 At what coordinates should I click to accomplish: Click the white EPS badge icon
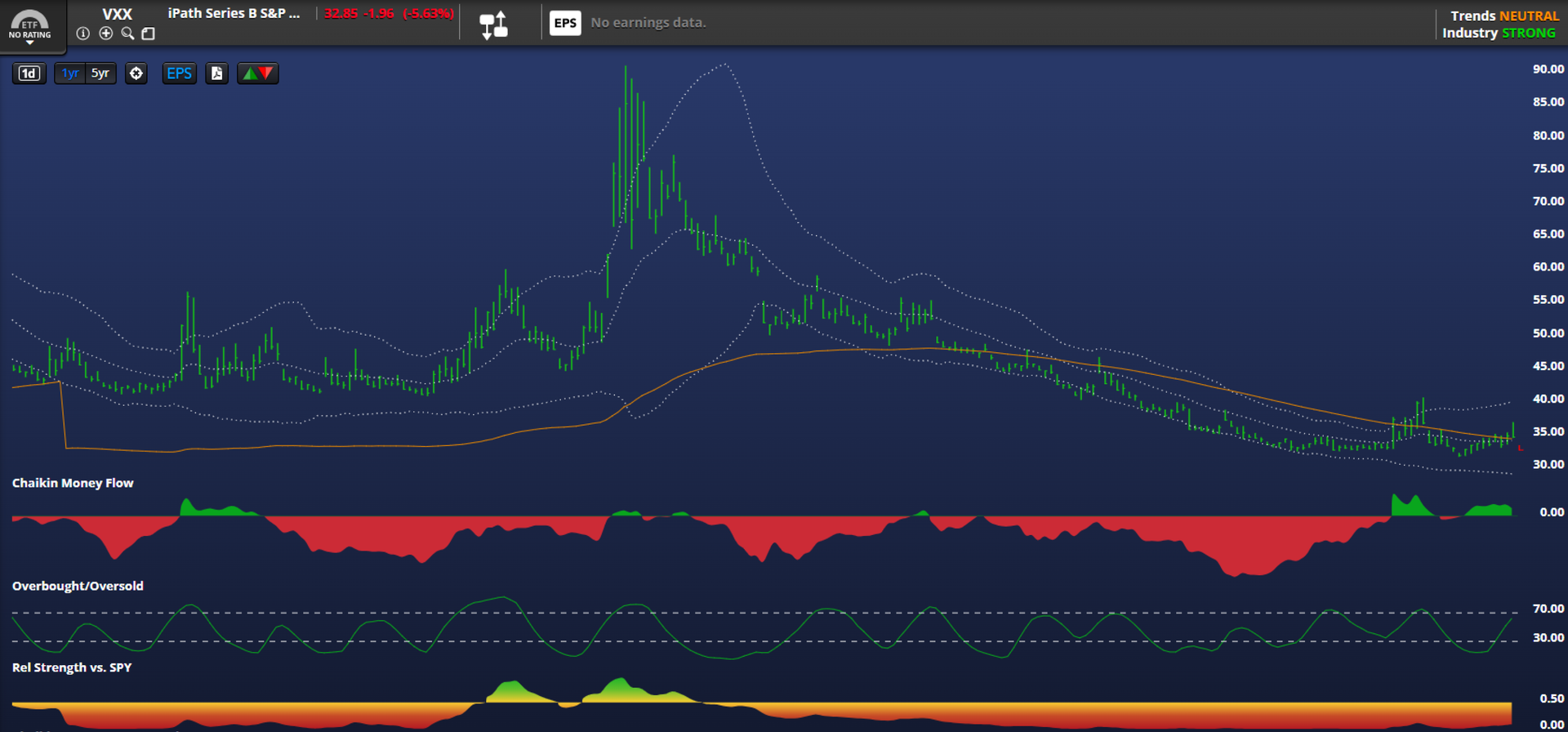pyautogui.click(x=564, y=23)
